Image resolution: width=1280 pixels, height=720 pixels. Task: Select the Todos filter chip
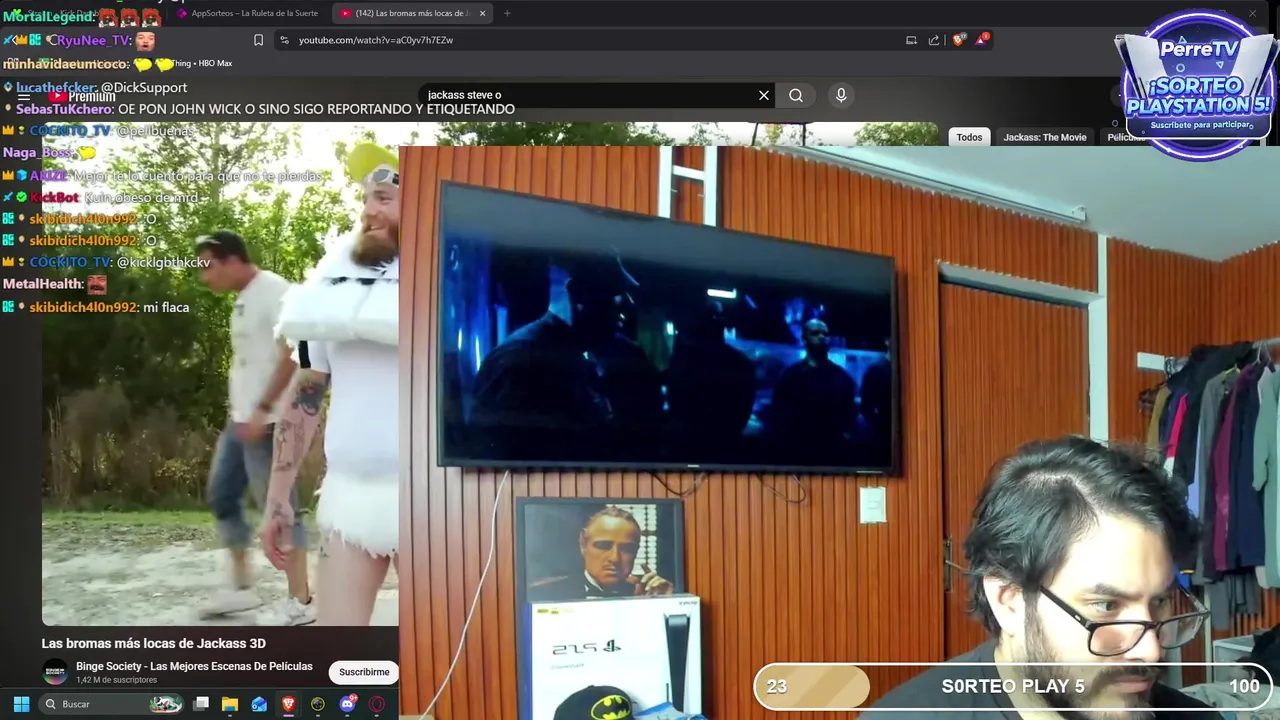point(969,137)
